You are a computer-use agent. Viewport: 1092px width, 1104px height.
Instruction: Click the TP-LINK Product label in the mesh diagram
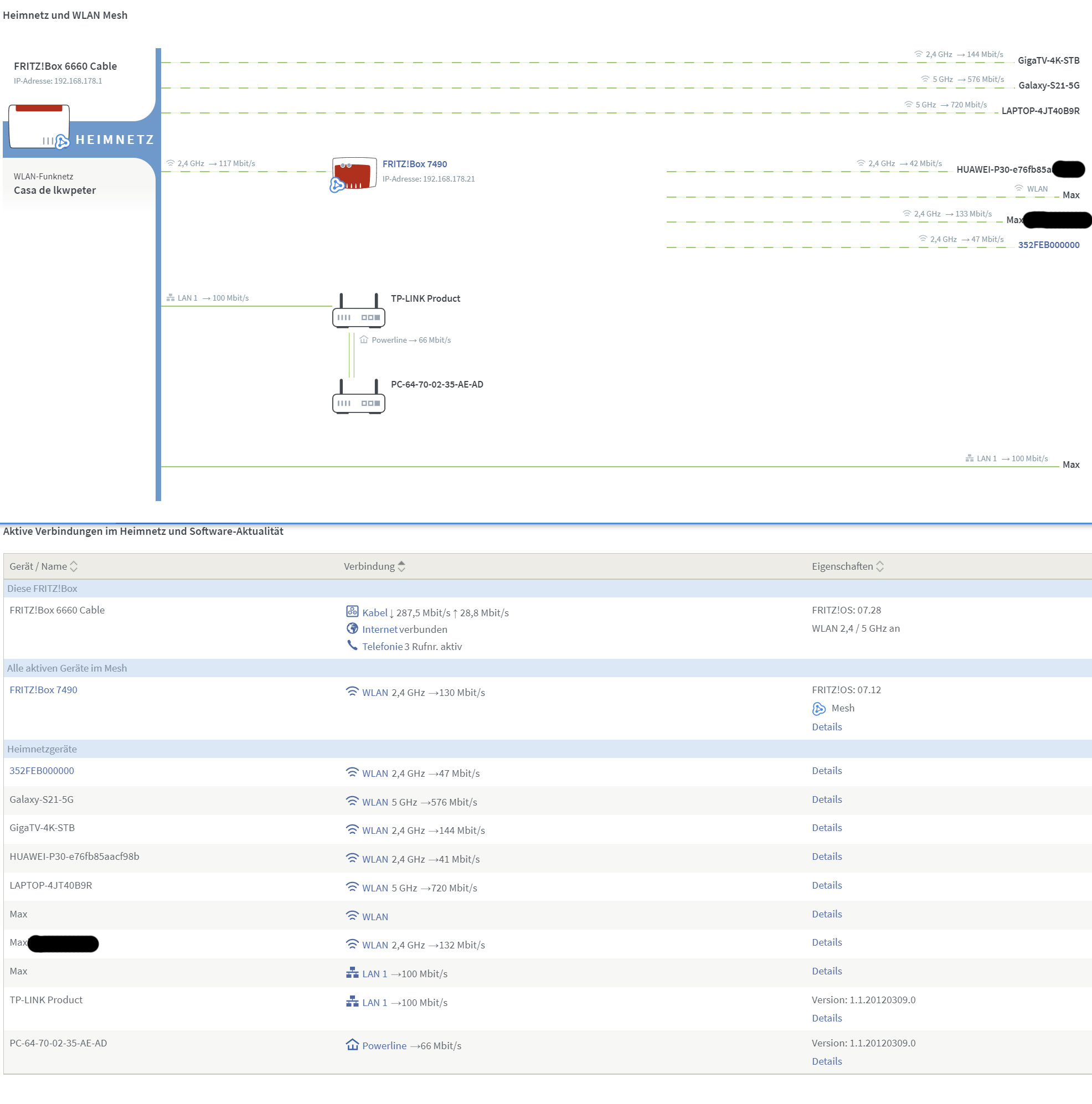(426, 298)
